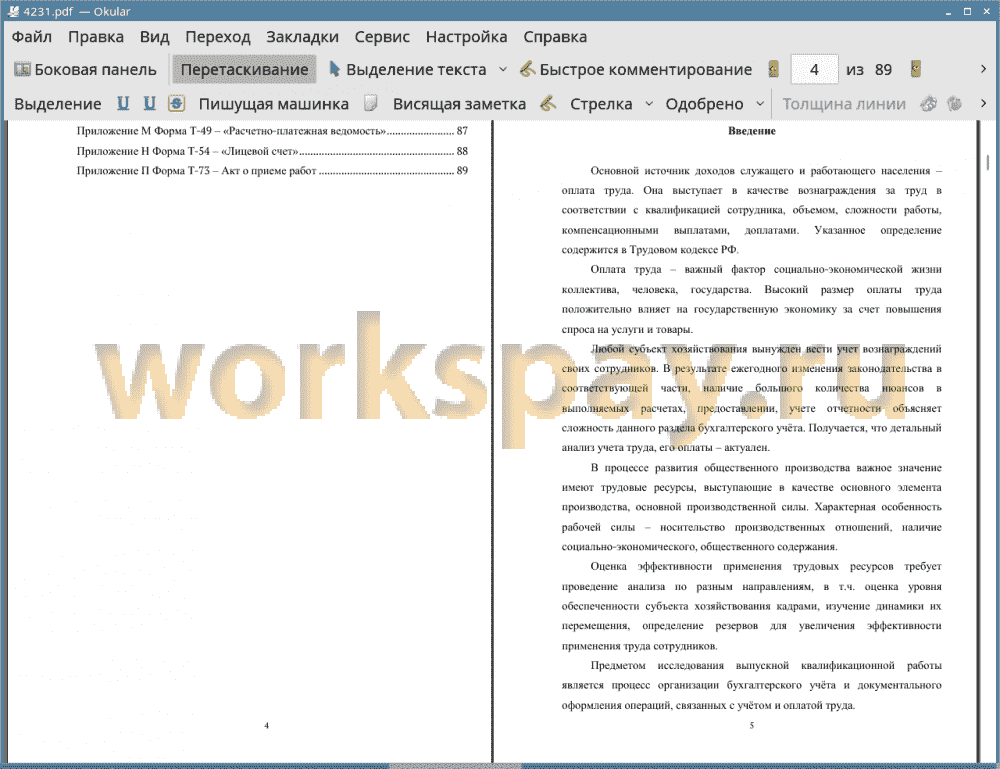Click the second icon after Толщина линии
This screenshot has height=769, width=1000.
coord(954,103)
